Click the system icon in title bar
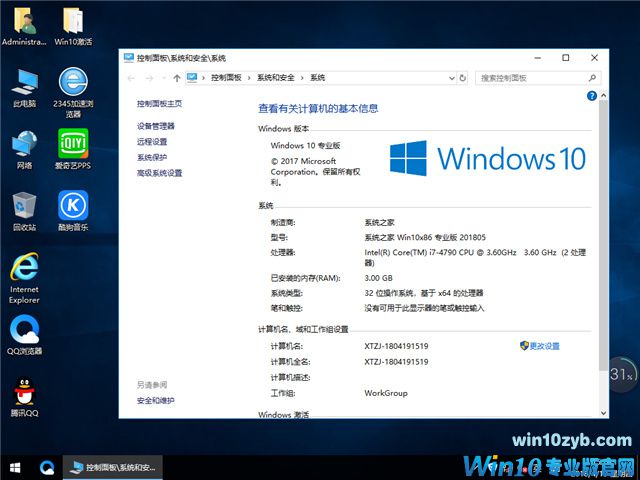Screen dimensions: 640x480 129,58
